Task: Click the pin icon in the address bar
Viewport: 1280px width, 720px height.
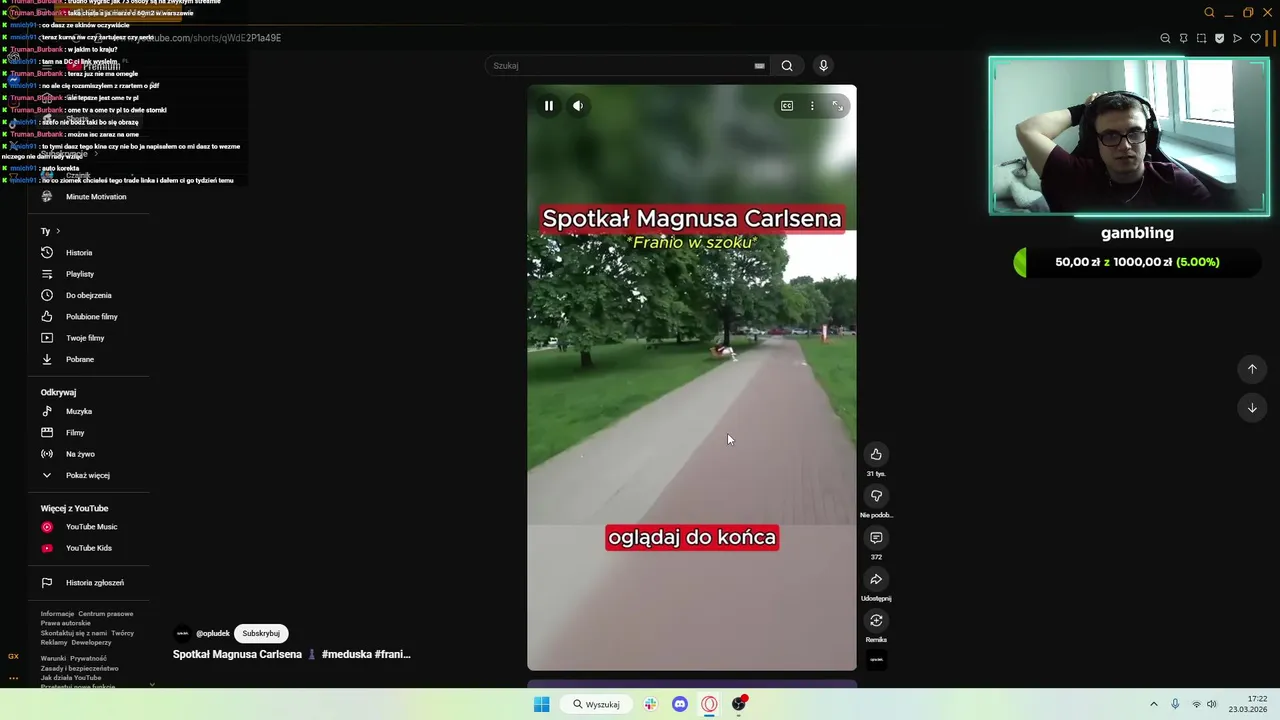Action: [x=1183, y=39]
